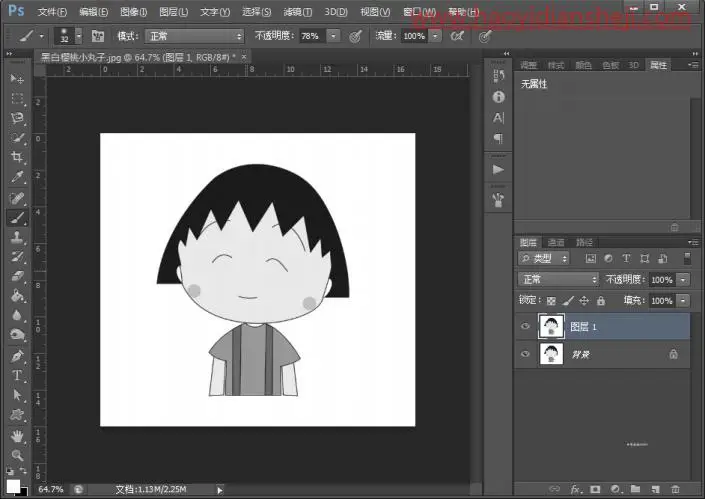Select the Zoom tool
Screen dimensions: 705x499
17,455
